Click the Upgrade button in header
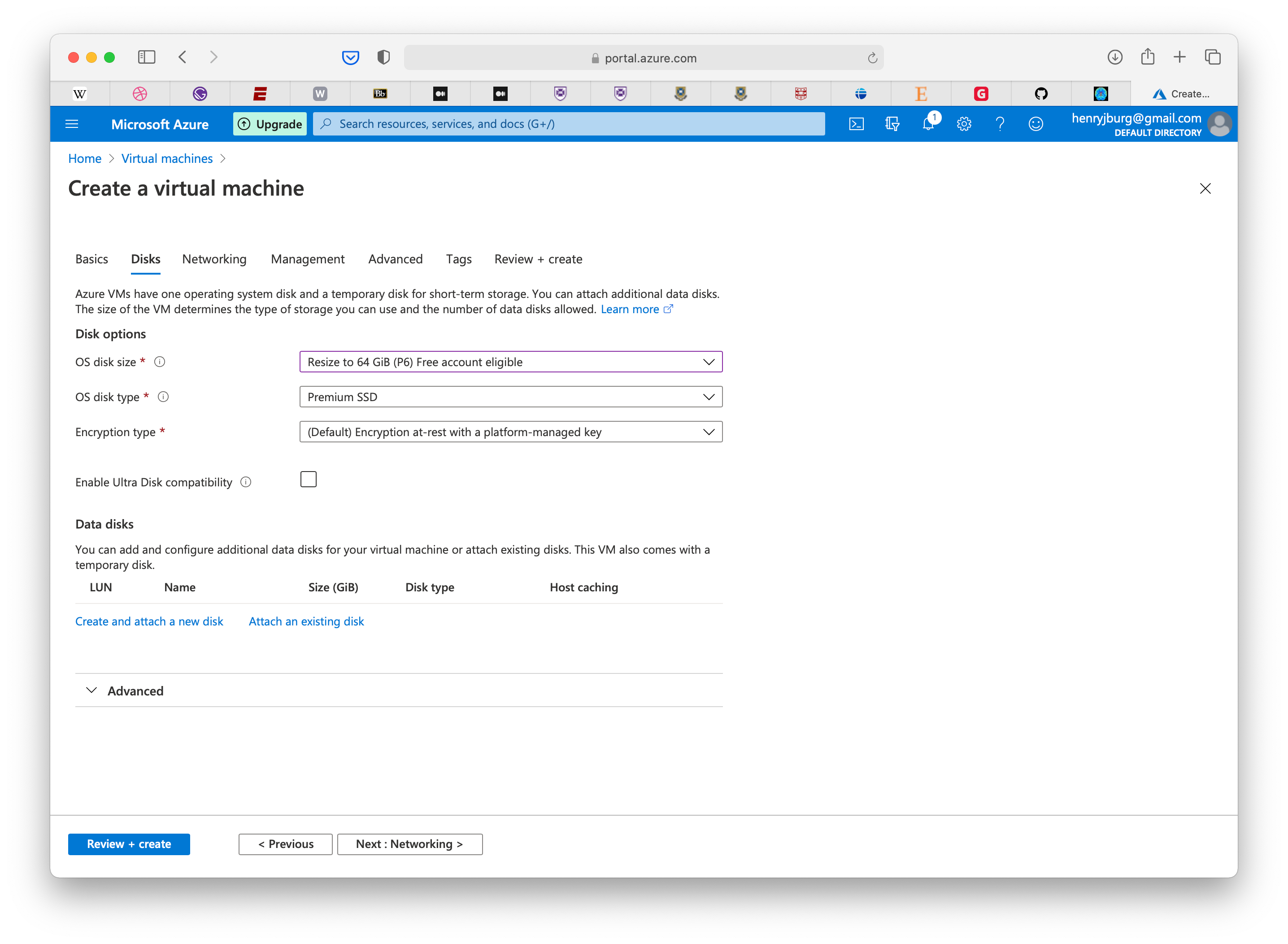This screenshot has width=1288, height=944. coord(270,124)
